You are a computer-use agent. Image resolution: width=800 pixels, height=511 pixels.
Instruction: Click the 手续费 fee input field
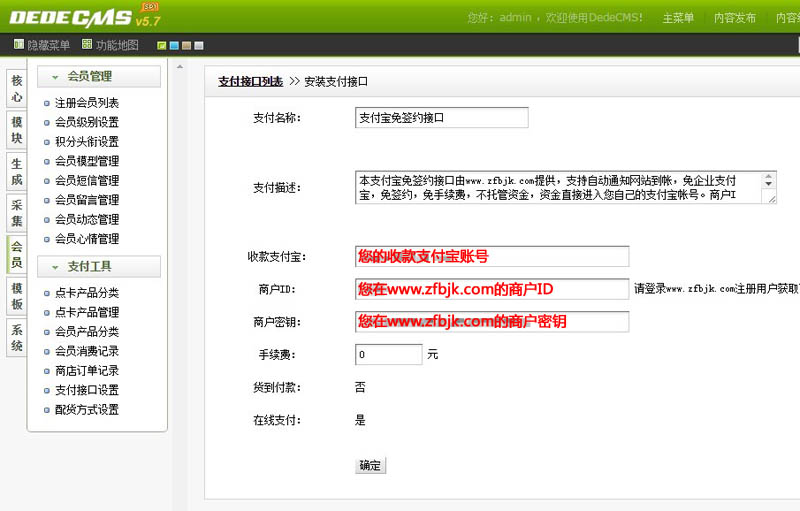pyautogui.click(x=389, y=354)
